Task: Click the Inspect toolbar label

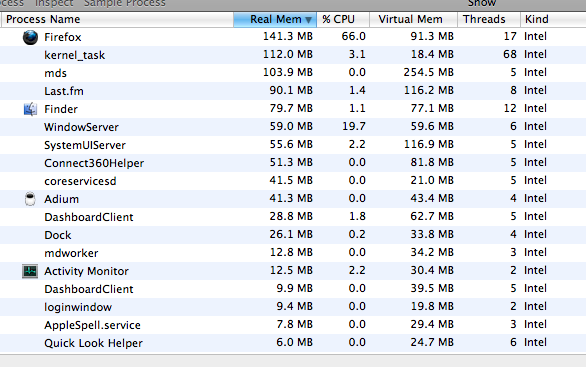Action: [x=54, y=3]
